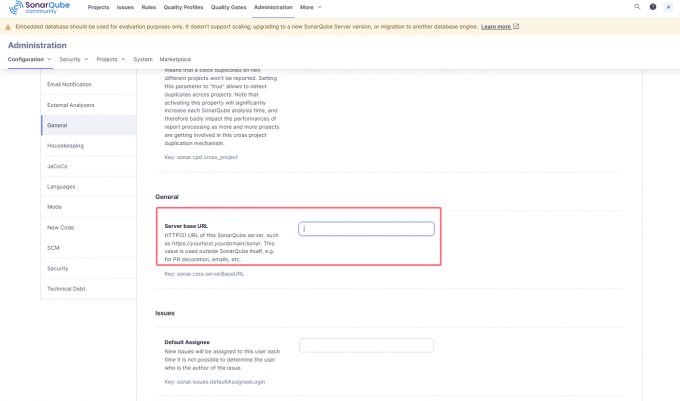Expand the Projects dropdown under Administration
Image resolution: width=680 pixels, height=401 pixels.
coord(111,59)
